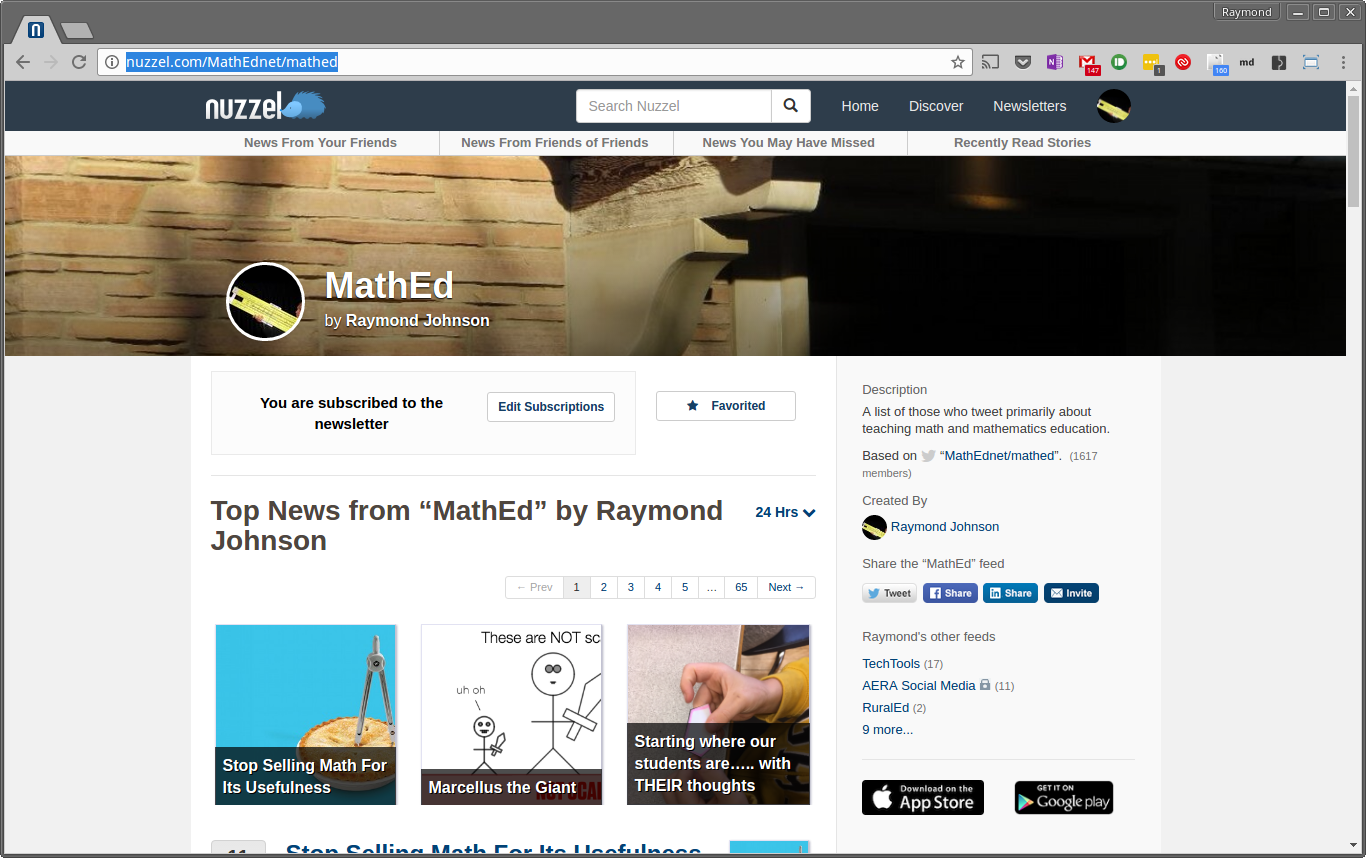The height and width of the screenshot is (858, 1366).
Task: Select the active Nuzzel browser tab
Action: [35, 30]
